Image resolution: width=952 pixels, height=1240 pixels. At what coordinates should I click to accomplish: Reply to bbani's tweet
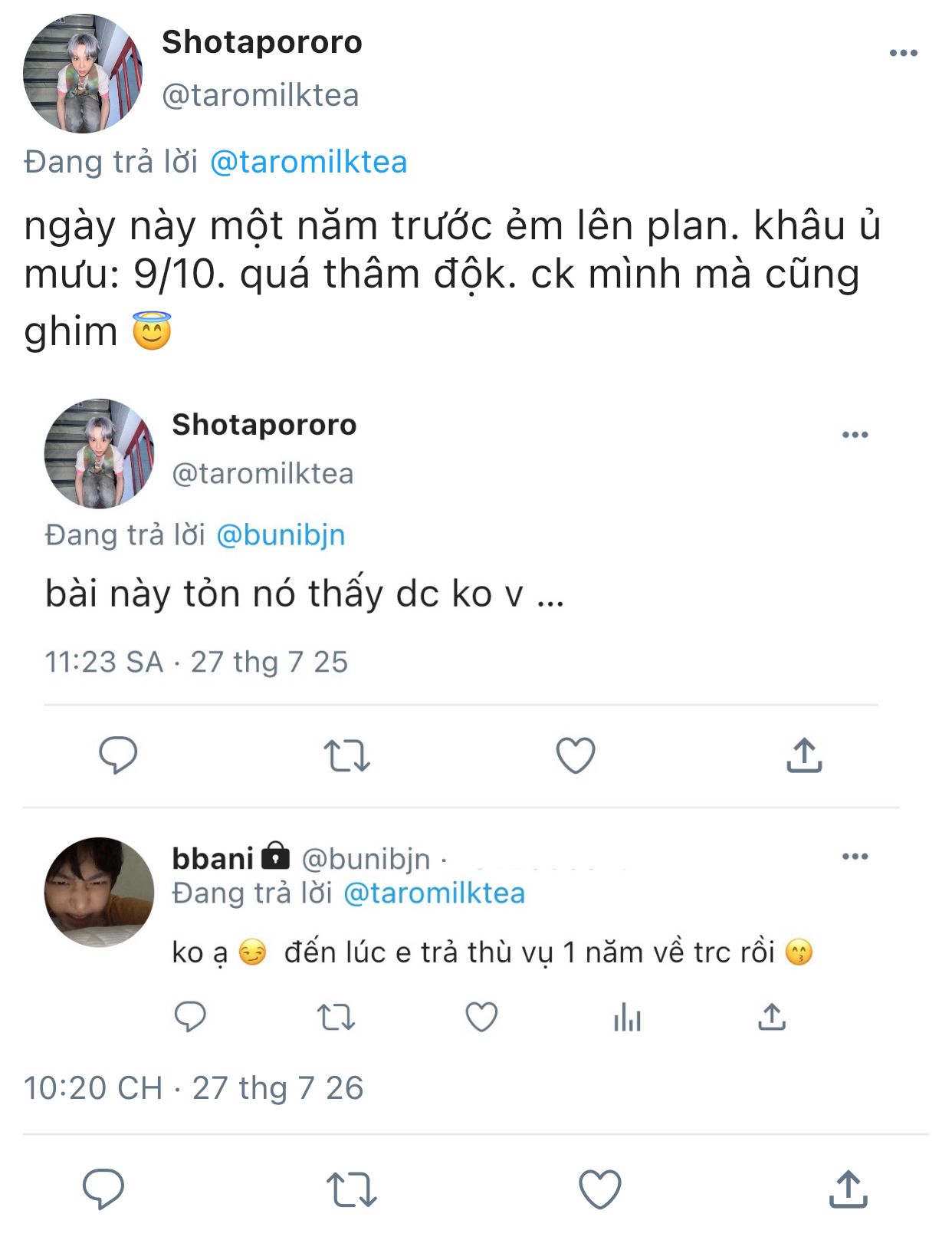tap(190, 1018)
